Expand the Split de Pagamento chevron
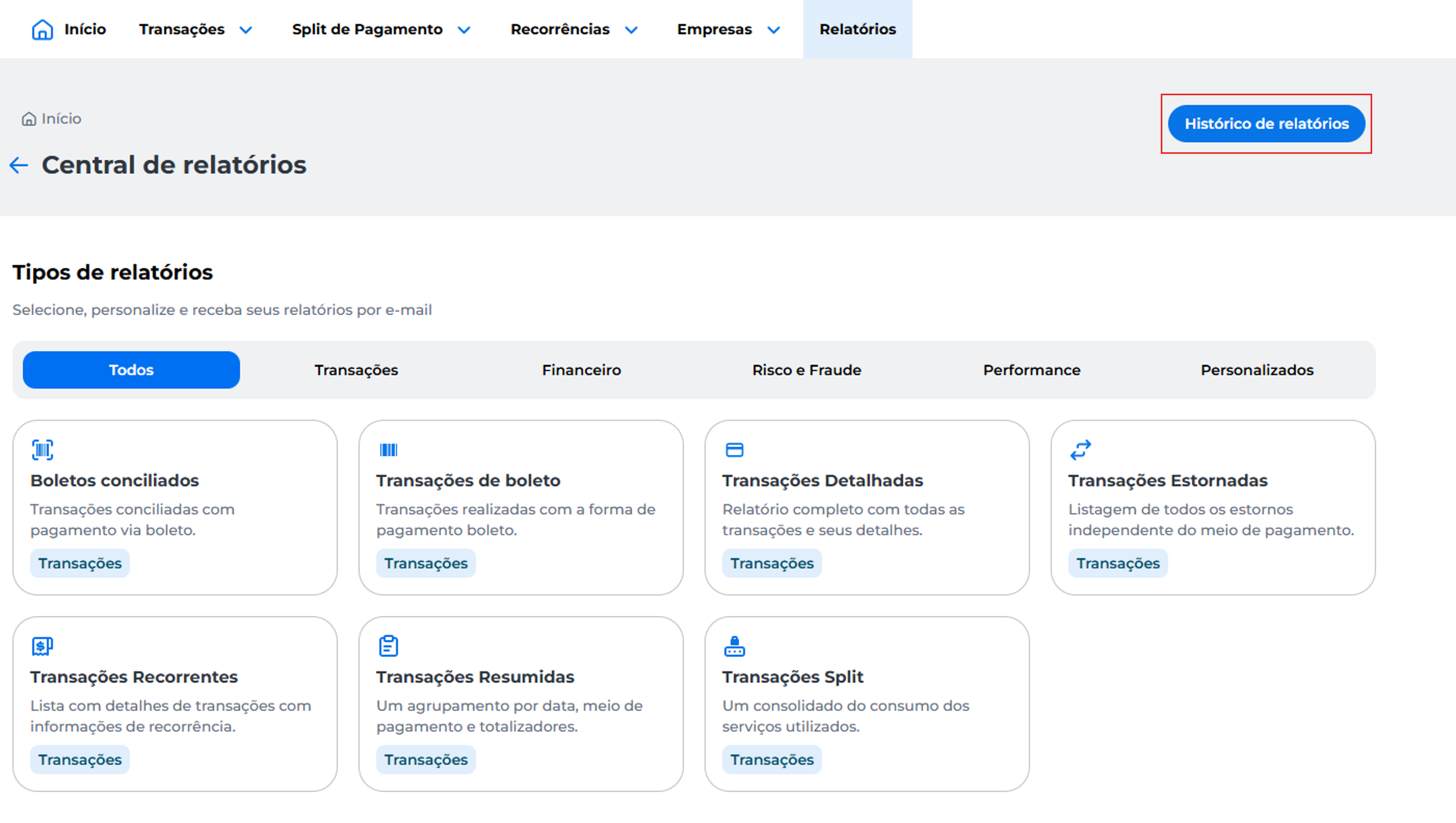This screenshot has height=823, width=1456. (464, 30)
